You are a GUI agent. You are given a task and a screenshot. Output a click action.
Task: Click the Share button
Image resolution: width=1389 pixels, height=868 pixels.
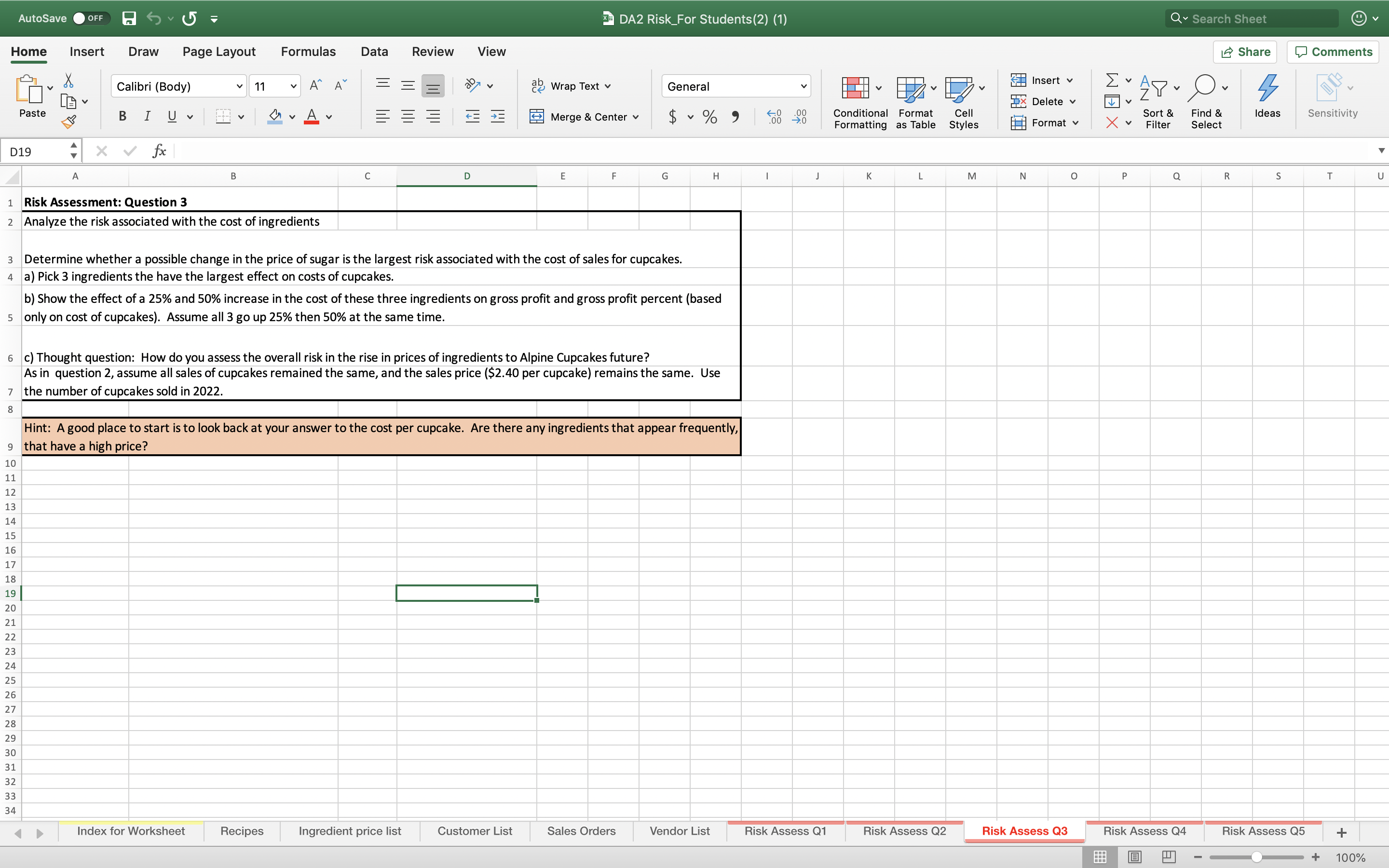pos(1245,52)
